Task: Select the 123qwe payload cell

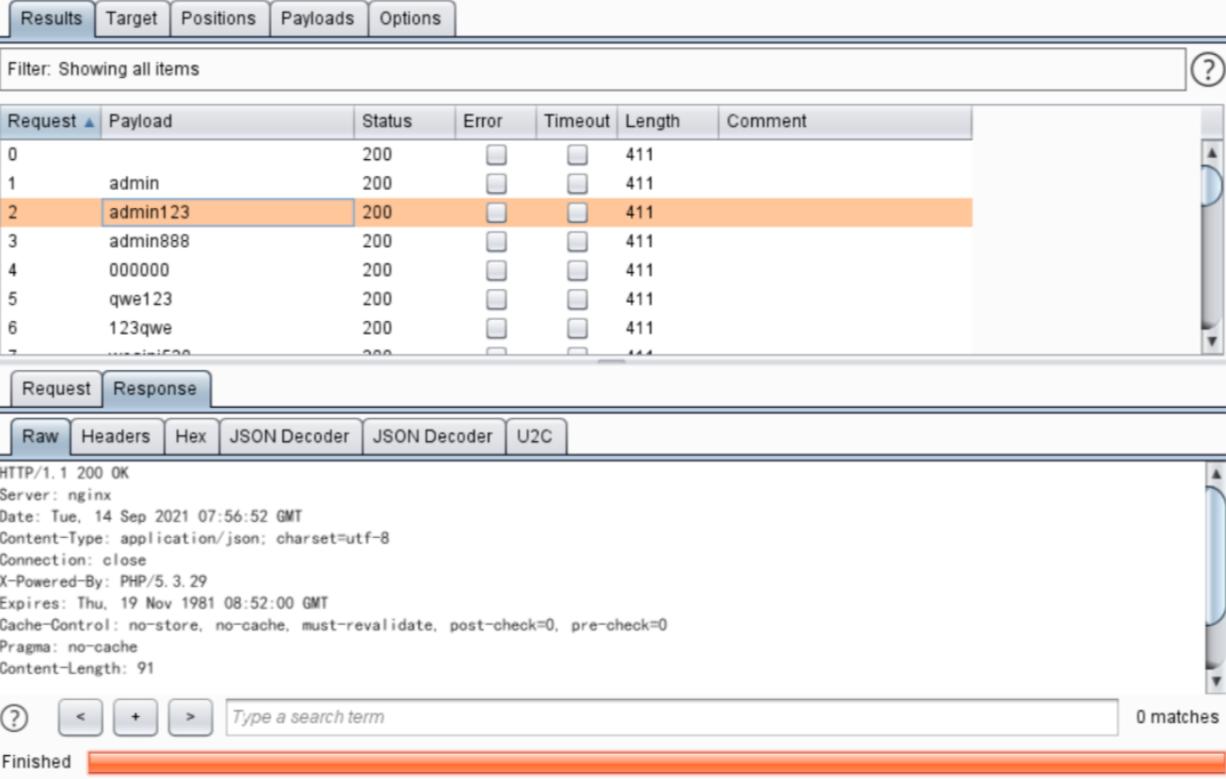Action: pyautogui.click(x=228, y=328)
